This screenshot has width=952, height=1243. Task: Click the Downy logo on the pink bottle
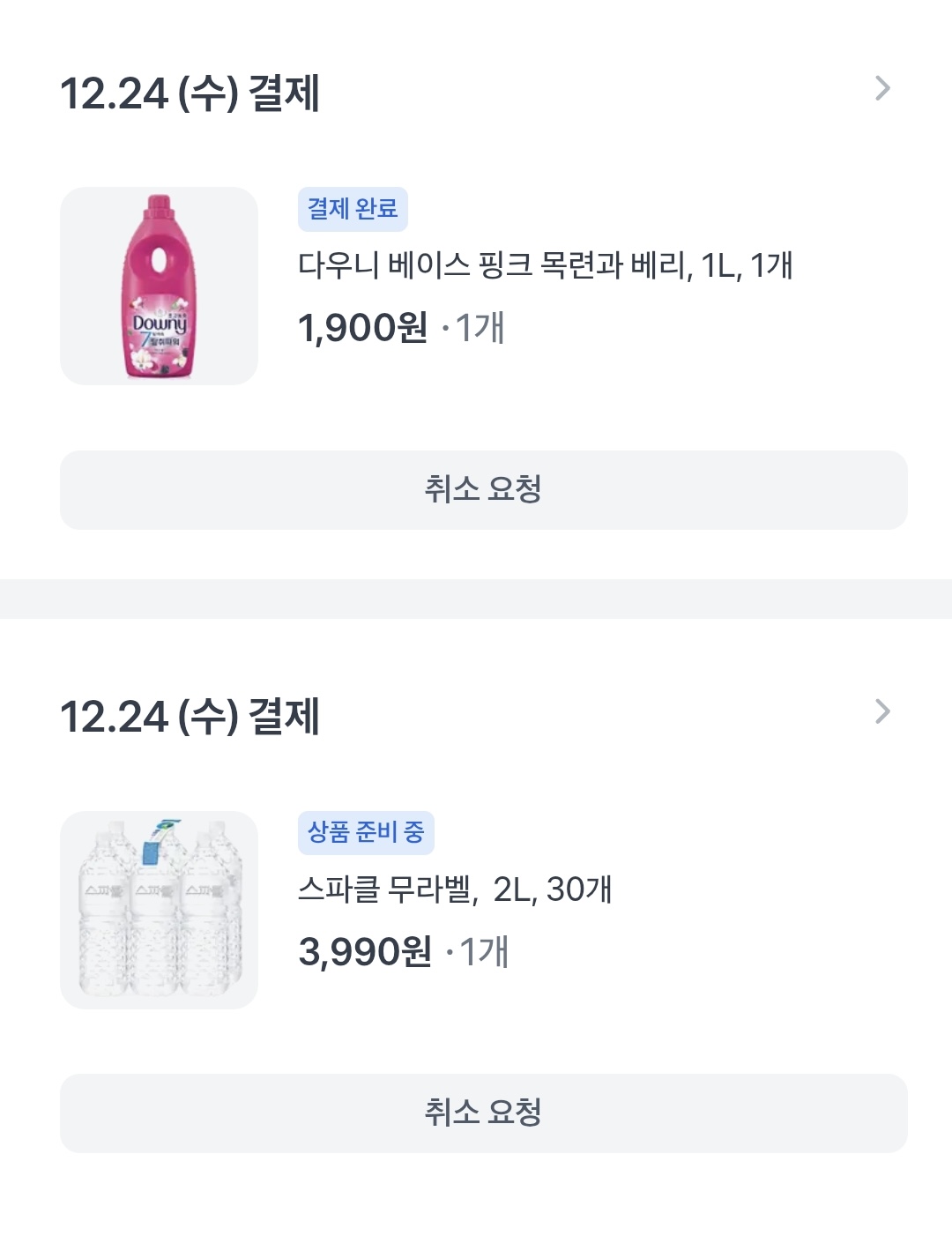coord(159,323)
